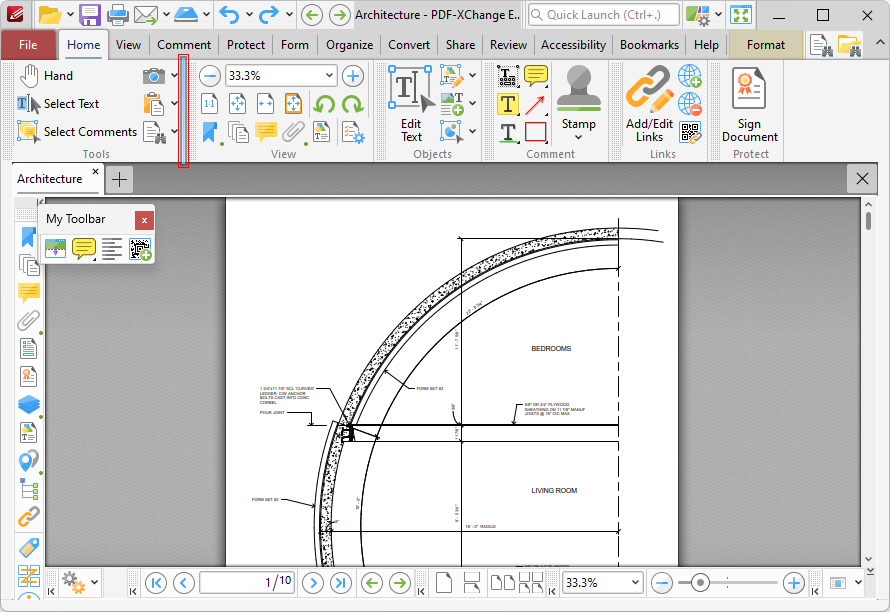Screen dimensions: 890x612
Task: Click the Redo arrow in the title bar
Action: point(269,15)
